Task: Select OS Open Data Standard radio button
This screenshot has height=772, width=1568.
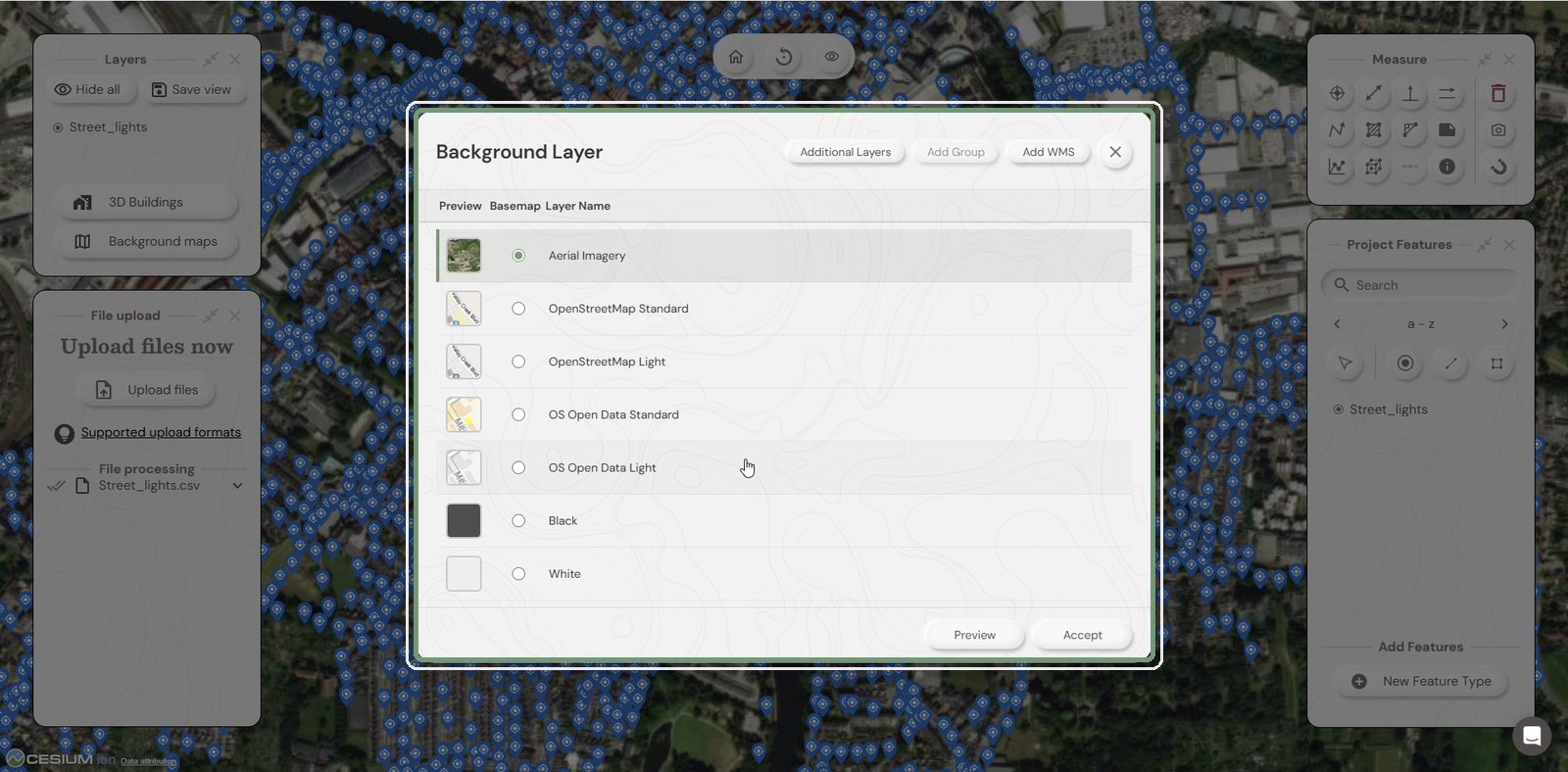Action: (x=518, y=414)
